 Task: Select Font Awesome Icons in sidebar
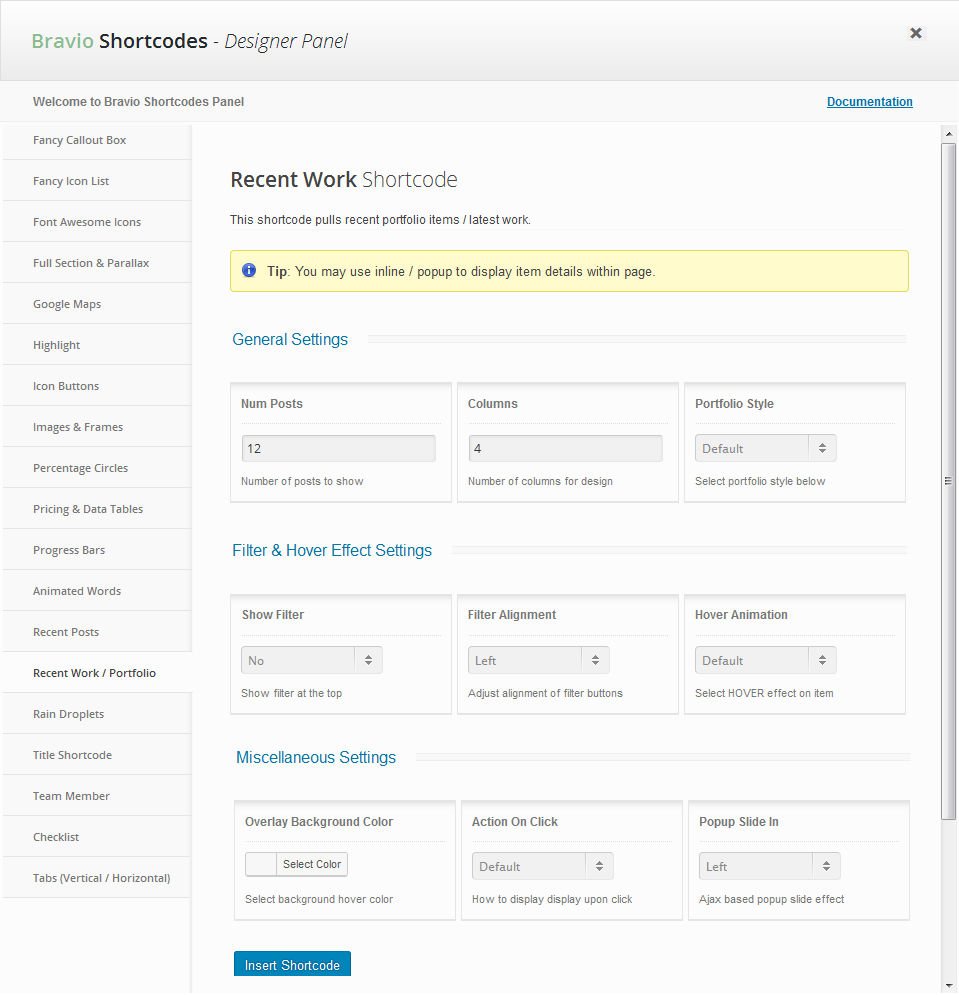[x=87, y=222]
